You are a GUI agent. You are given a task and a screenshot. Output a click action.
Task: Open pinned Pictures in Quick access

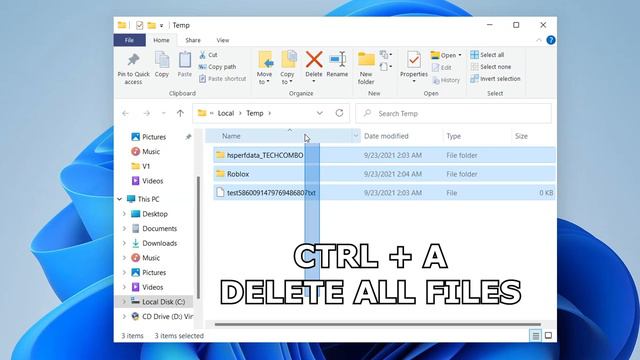pyautogui.click(x=154, y=137)
